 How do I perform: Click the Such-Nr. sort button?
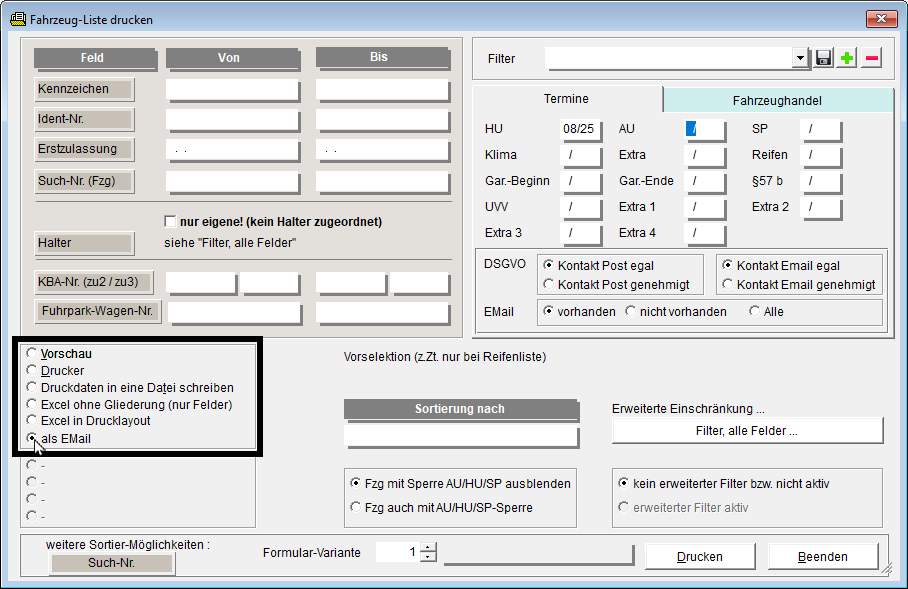pyautogui.click(x=111, y=563)
